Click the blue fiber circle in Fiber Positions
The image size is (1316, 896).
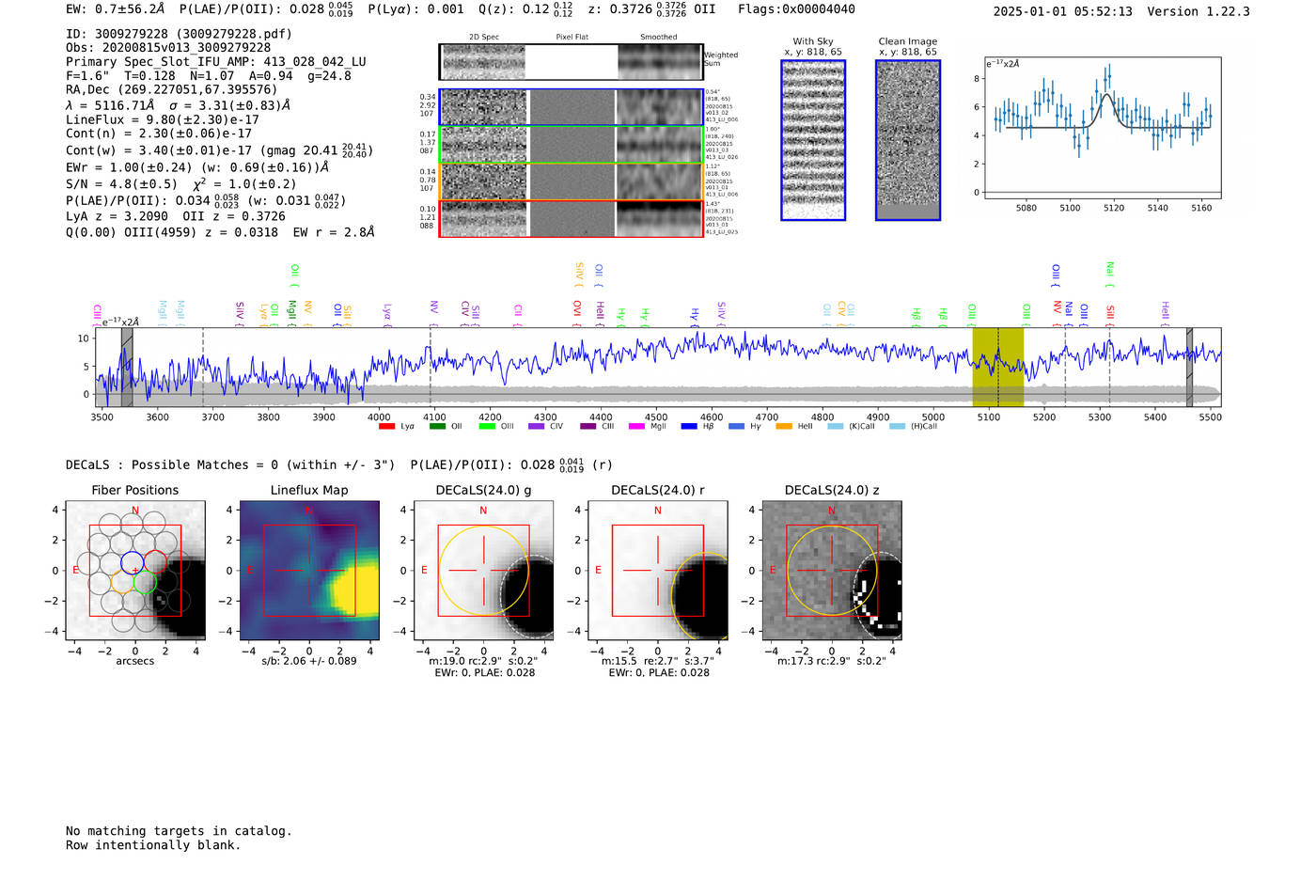133,563
